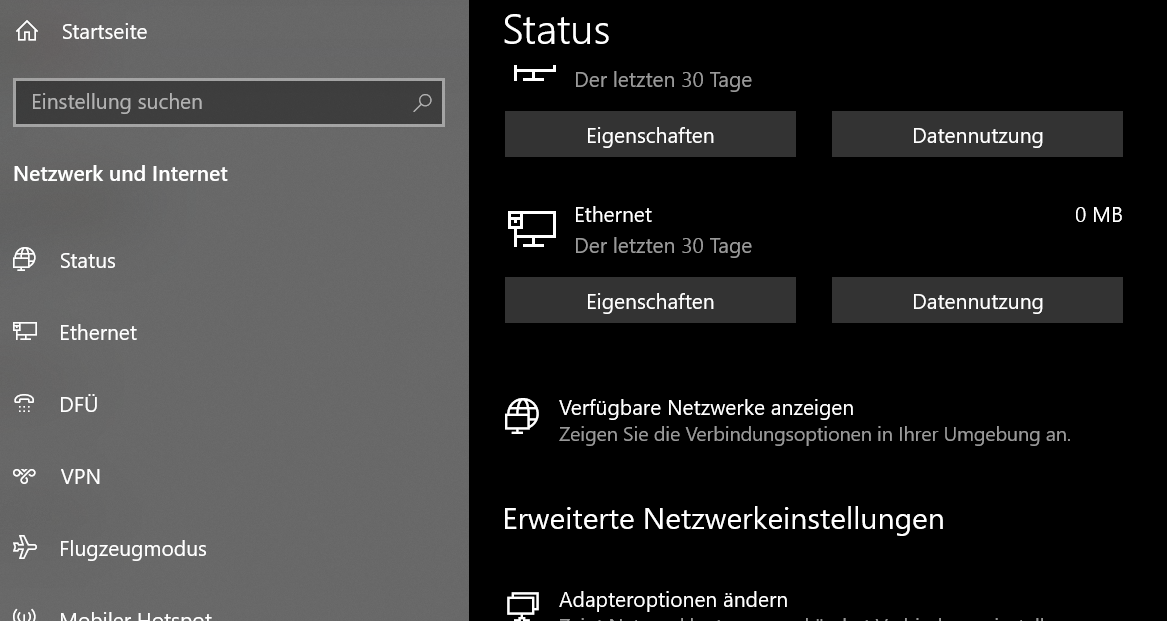Image resolution: width=1167 pixels, height=621 pixels.
Task: Click the Verfügbare Netzwerke globe icon
Action: (522, 415)
